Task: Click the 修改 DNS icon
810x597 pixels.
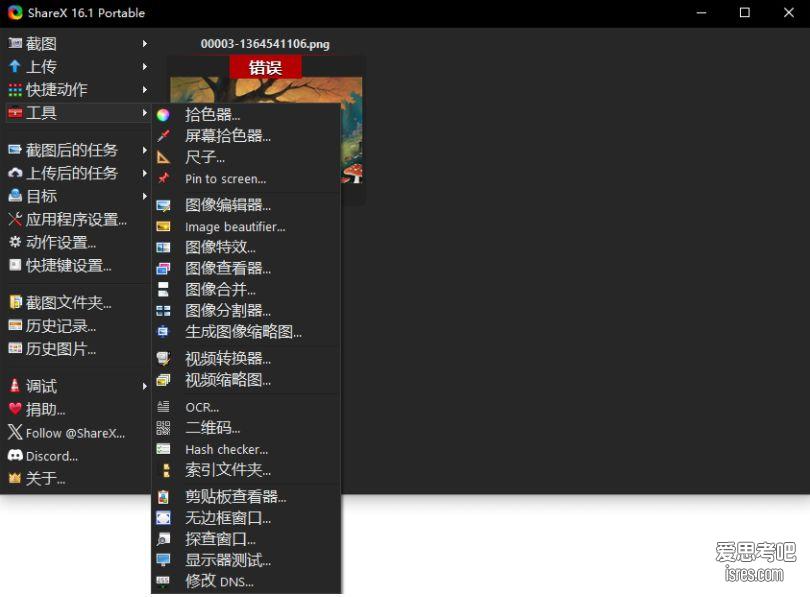Action: point(163,582)
